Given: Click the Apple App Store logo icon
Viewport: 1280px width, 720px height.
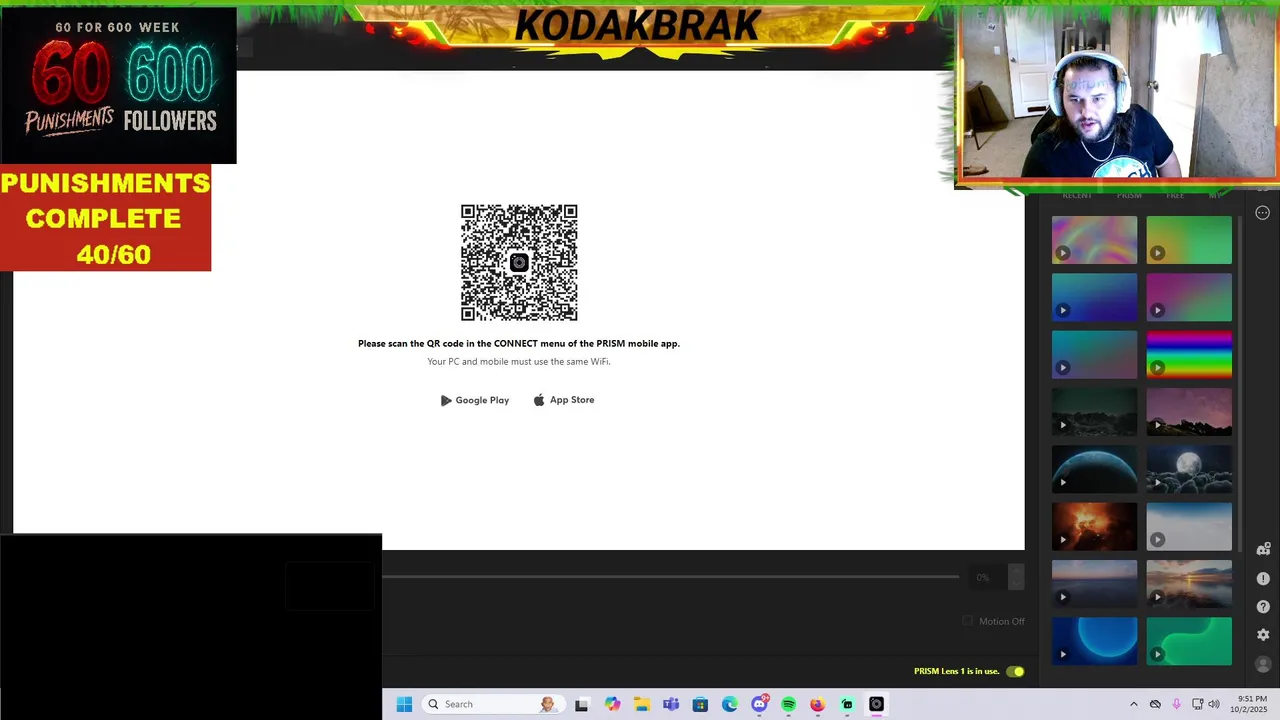Looking at the screenshot, I should pyautogui.click(x=539, y=400).
